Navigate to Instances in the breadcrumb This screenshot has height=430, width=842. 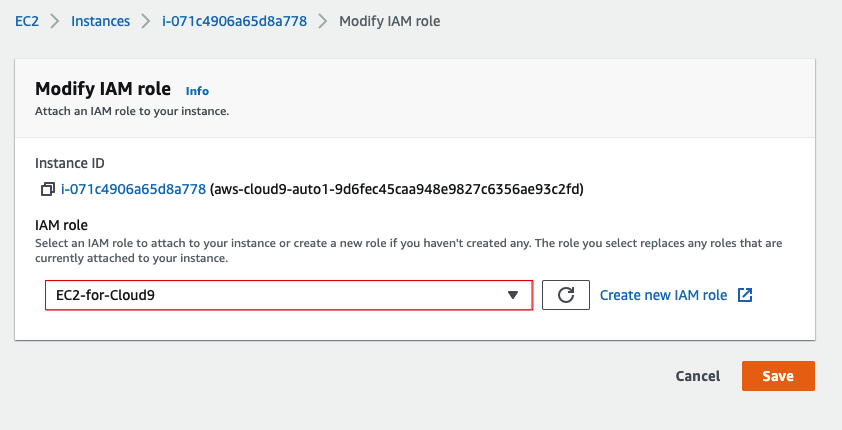(100, 21)
